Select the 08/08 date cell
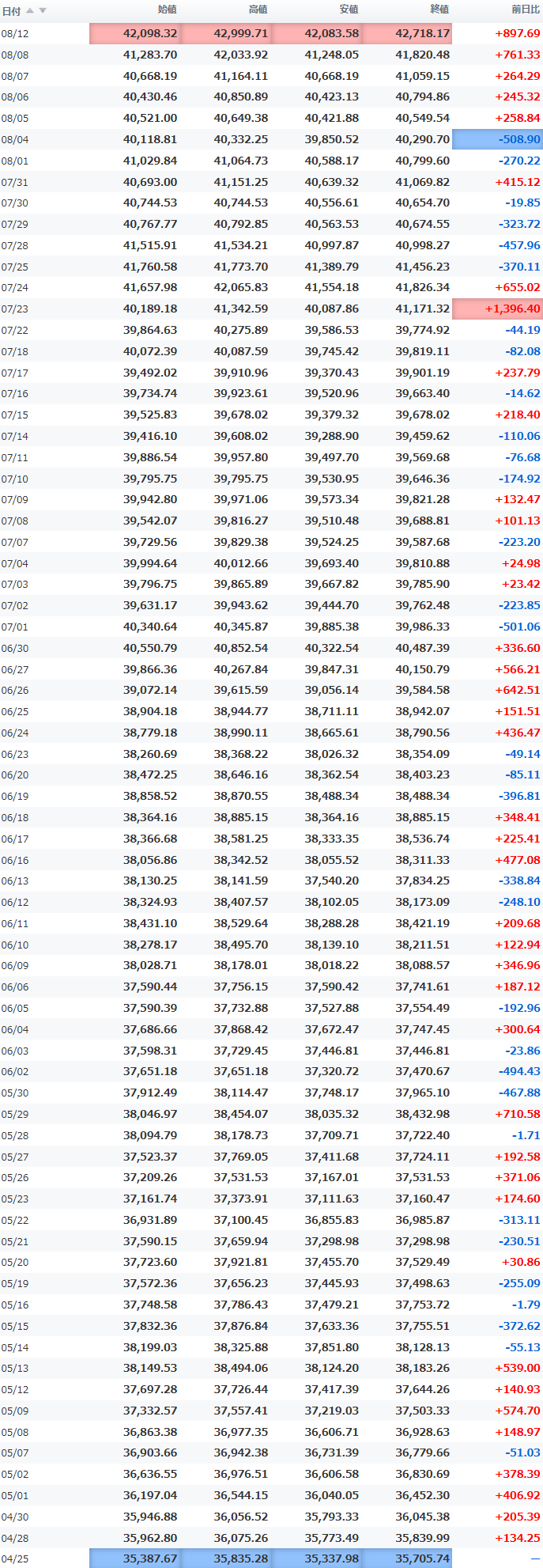Image resolution: width=543 pixels, height=1568 pixels. tap(15, 55)
